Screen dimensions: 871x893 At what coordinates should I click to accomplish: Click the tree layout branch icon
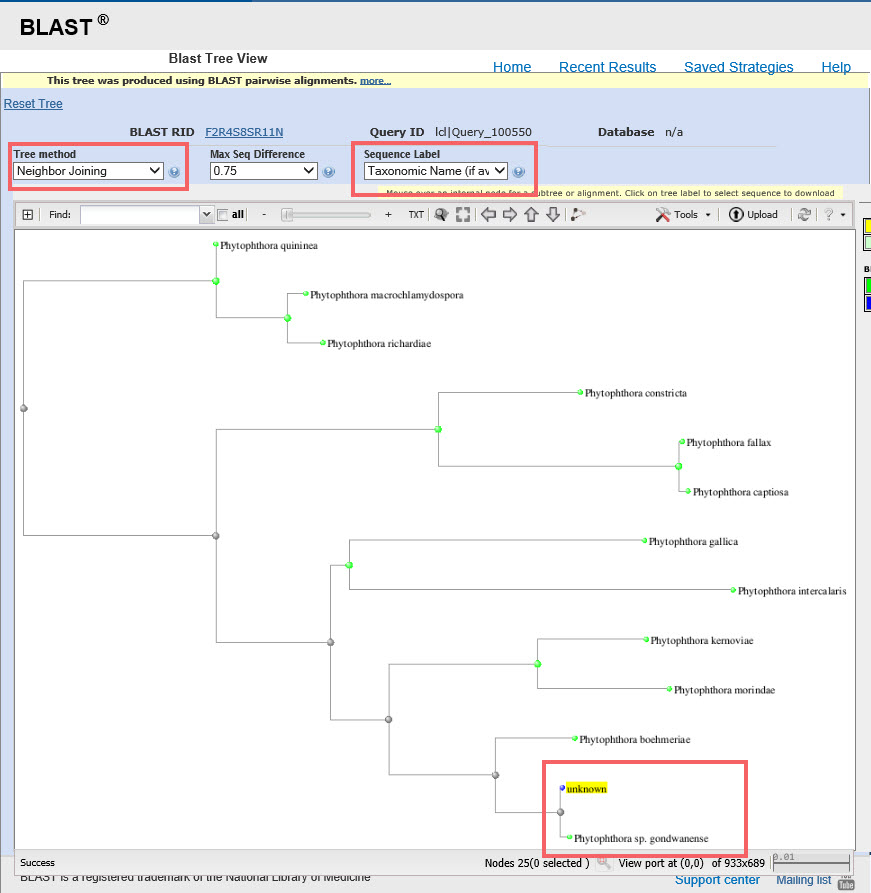578,215
